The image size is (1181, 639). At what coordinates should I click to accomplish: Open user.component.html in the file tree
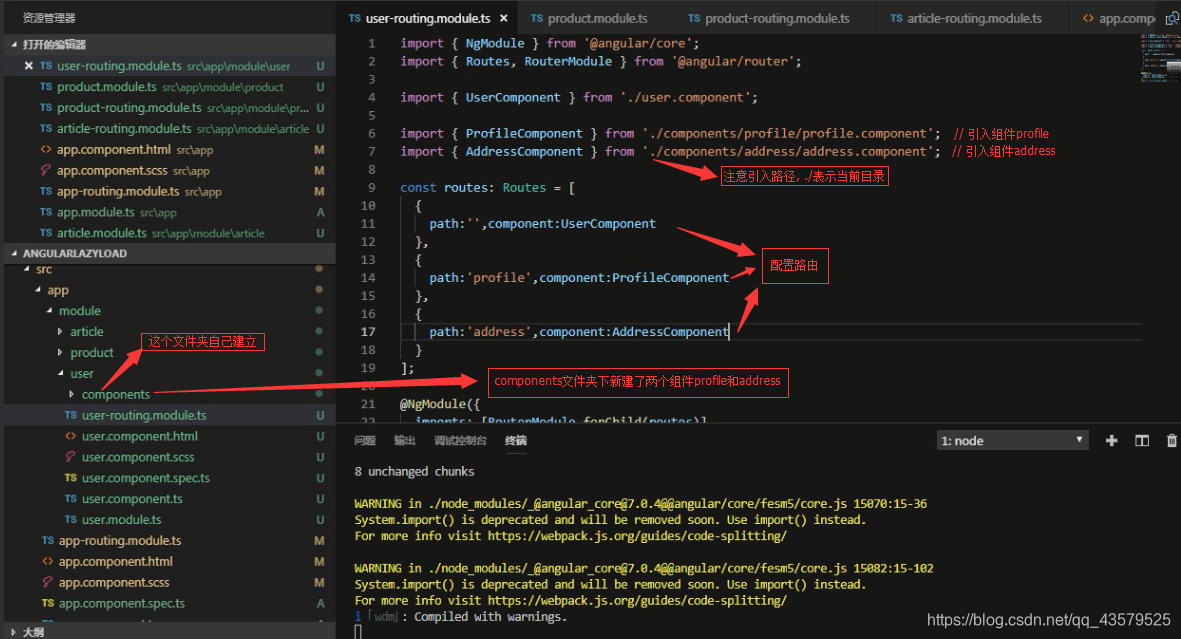(169, 436)
